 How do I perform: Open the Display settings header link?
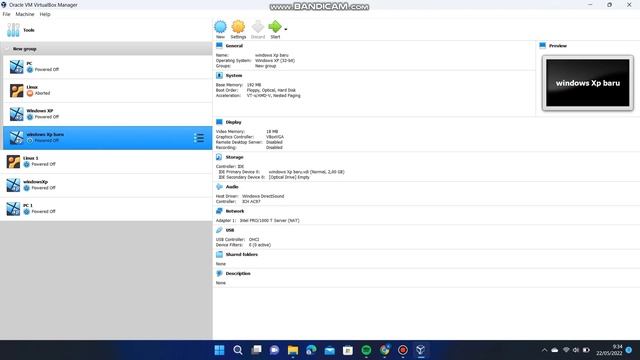pos(233,122)
